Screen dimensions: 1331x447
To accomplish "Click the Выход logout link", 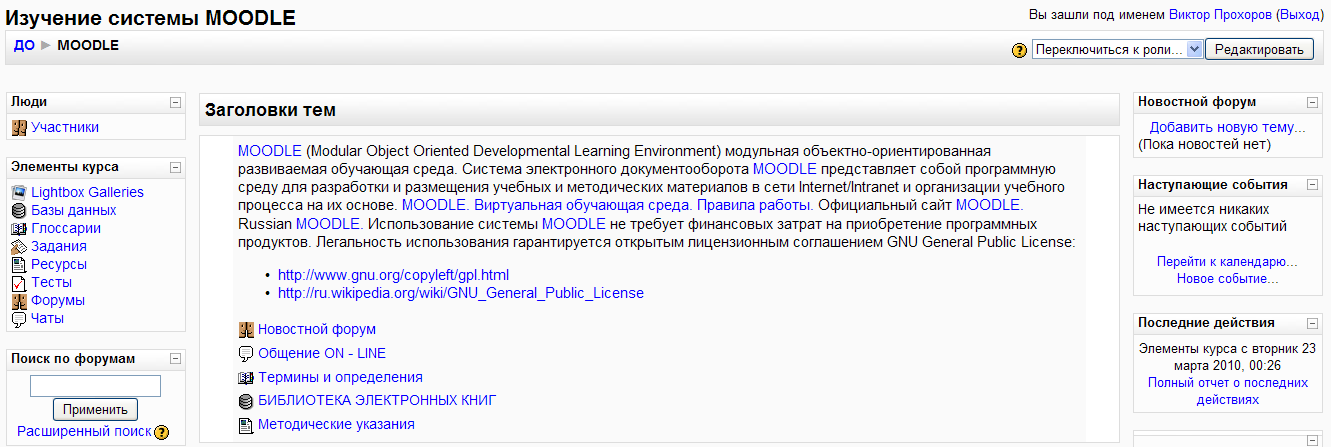I will point(1302,15).
